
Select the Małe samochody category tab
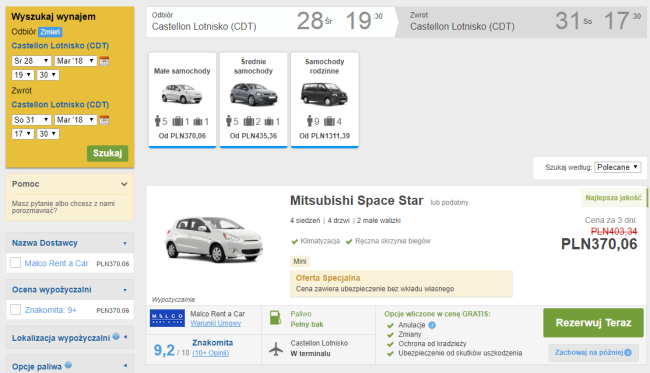(x=182, y=100)
